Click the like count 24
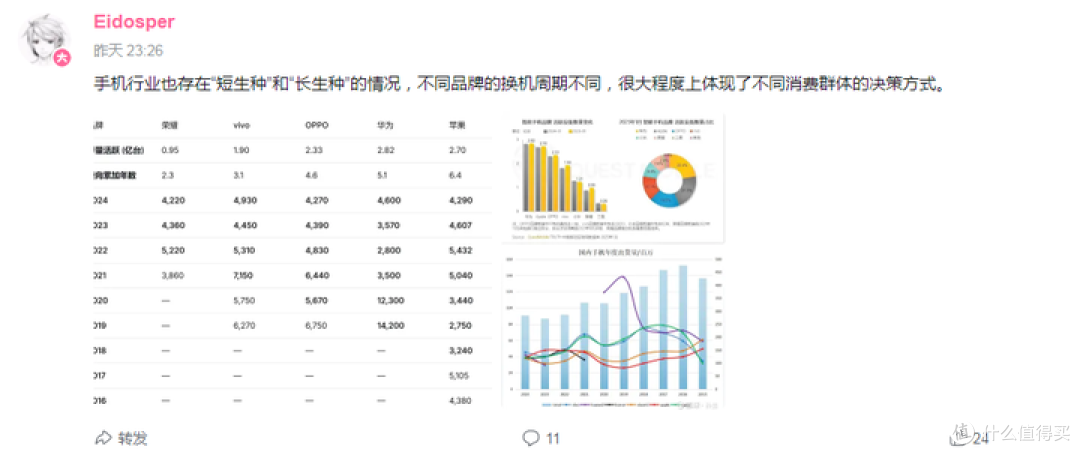The width and height of the screenshot is (1080, 455). coord(980,438)
